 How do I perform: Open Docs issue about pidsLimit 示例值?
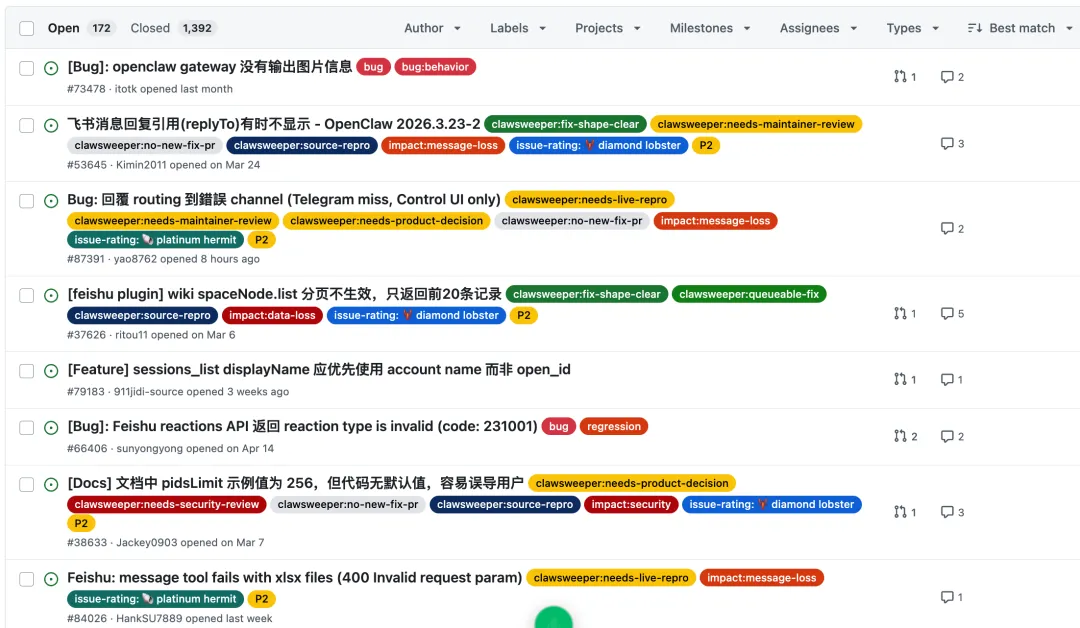tap(295, 483)
